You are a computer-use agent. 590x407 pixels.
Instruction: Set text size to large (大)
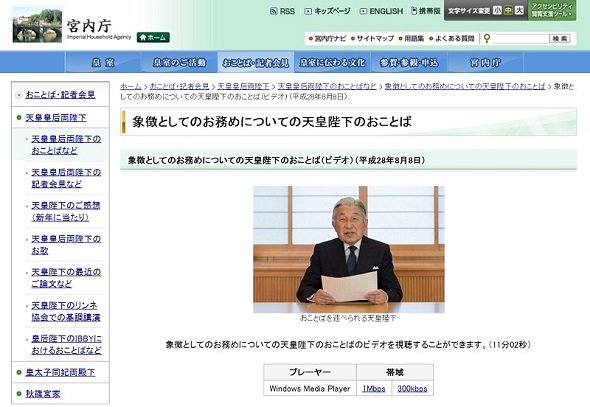[519, 11]
